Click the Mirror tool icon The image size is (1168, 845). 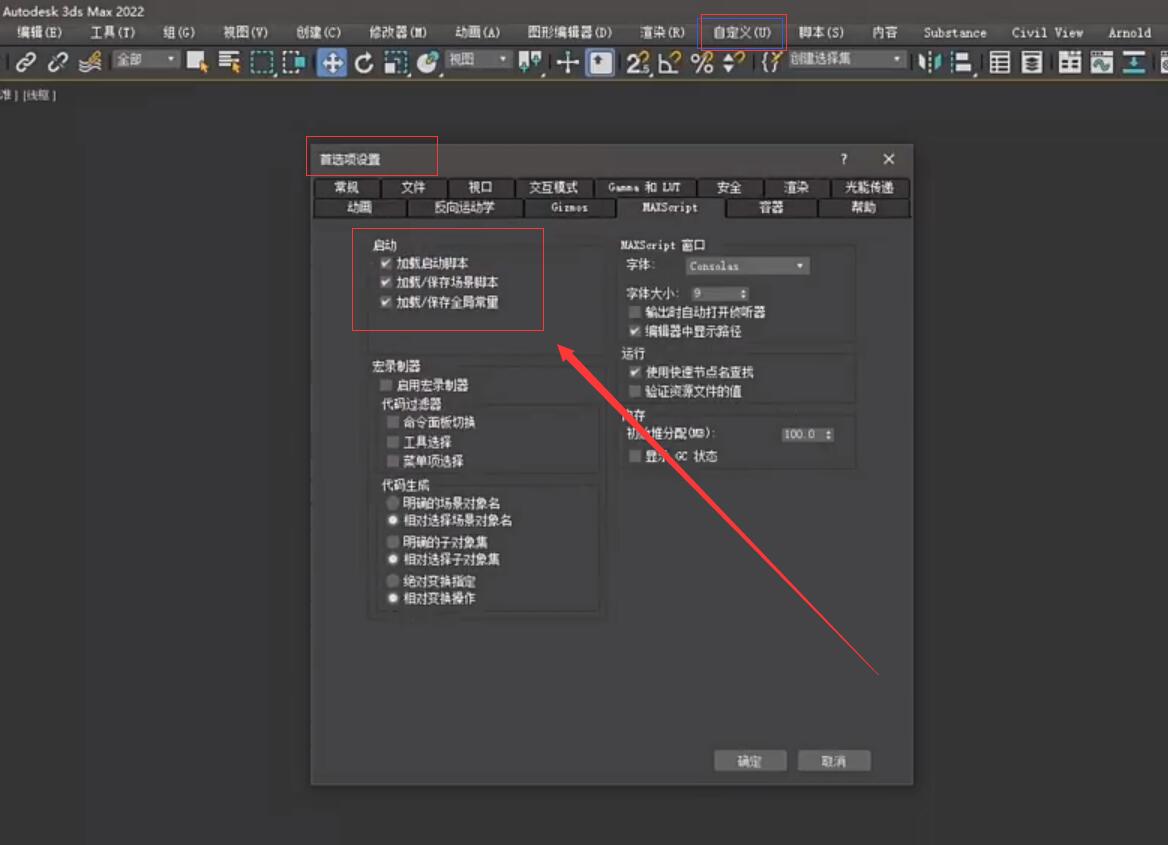pos(929,63)
